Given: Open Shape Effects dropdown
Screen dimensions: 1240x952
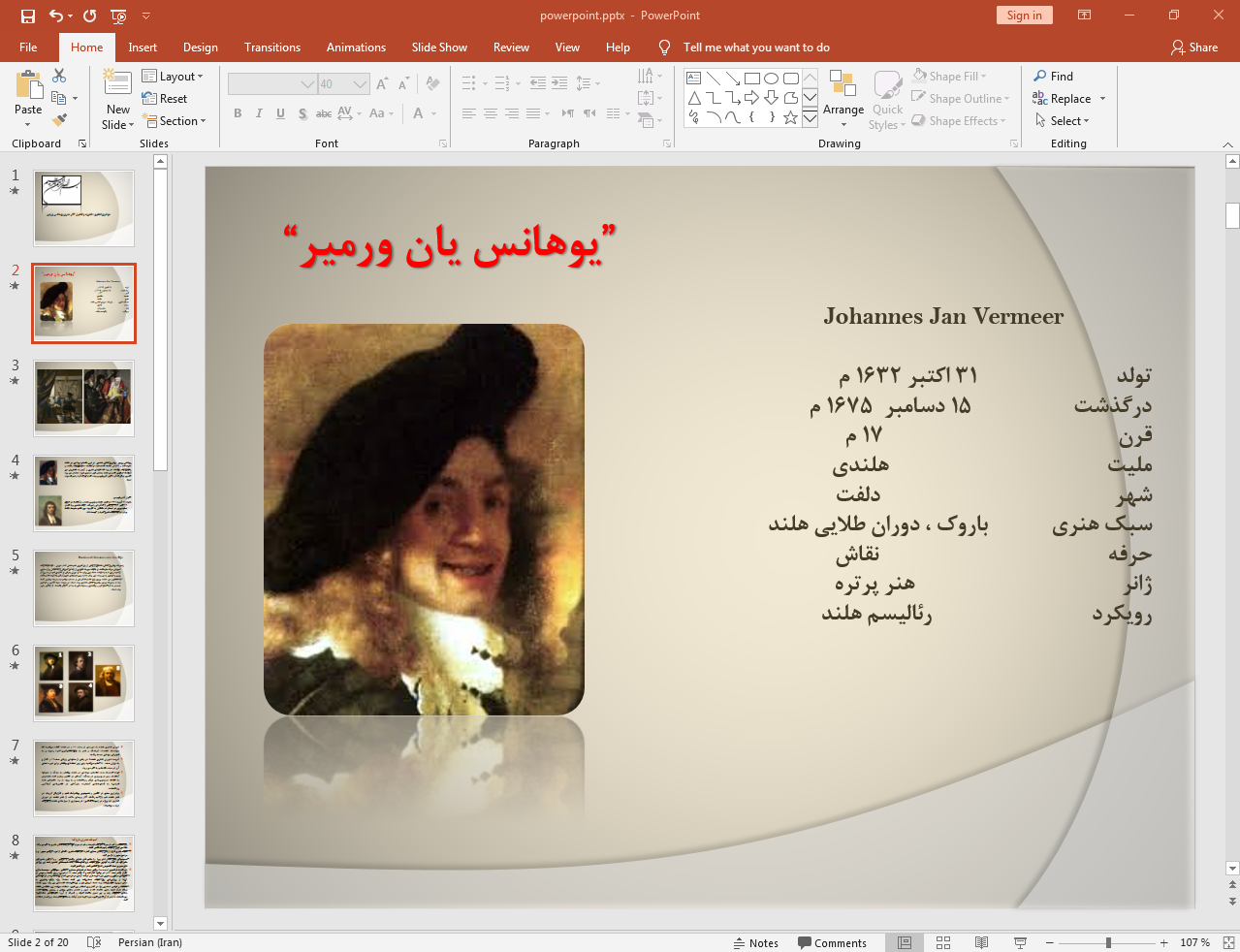Looking at the screenshot, I should (x=958, y=120).
